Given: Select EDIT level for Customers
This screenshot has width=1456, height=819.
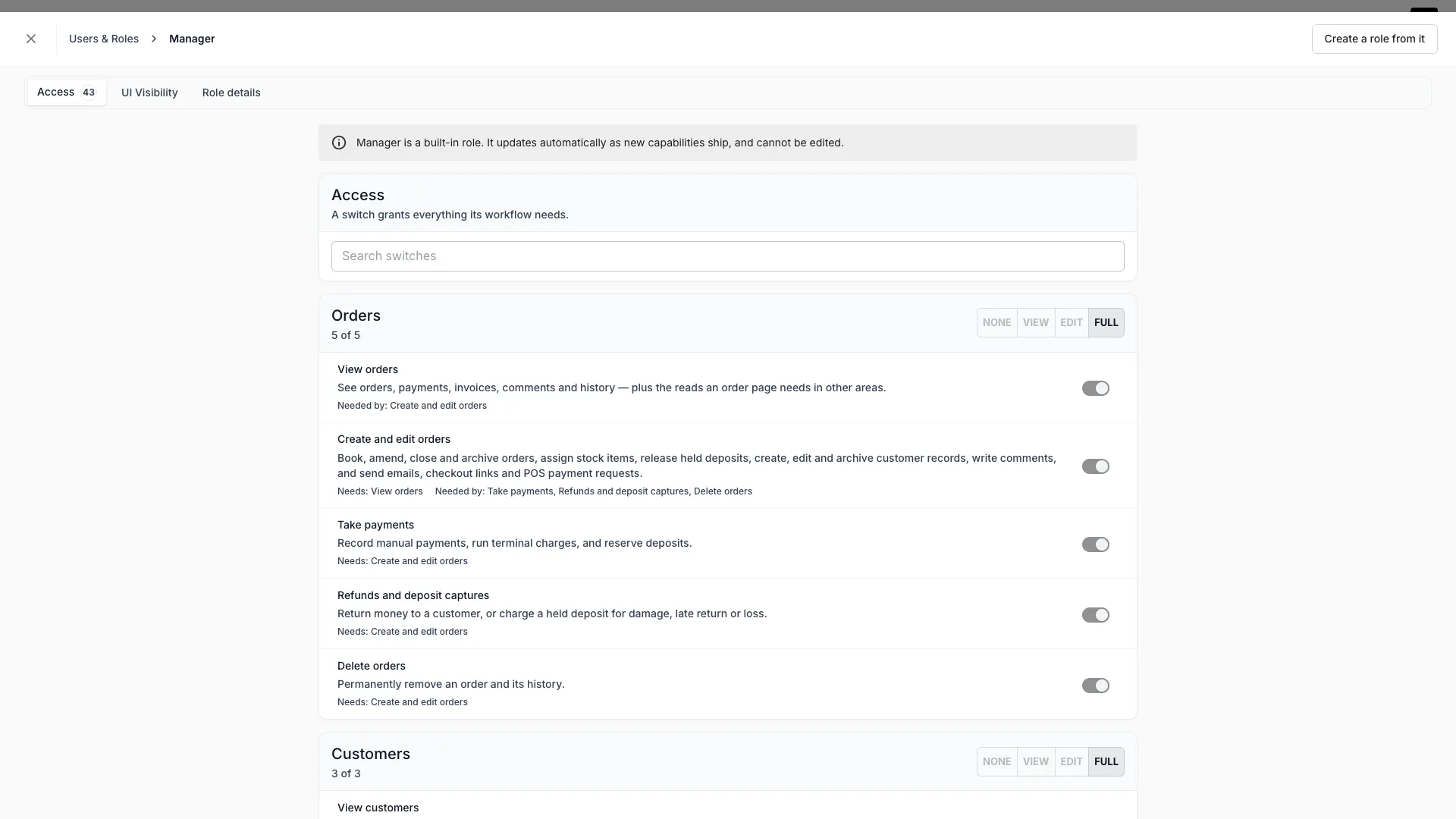Looking at the screenshot, I should point(1071,761).
